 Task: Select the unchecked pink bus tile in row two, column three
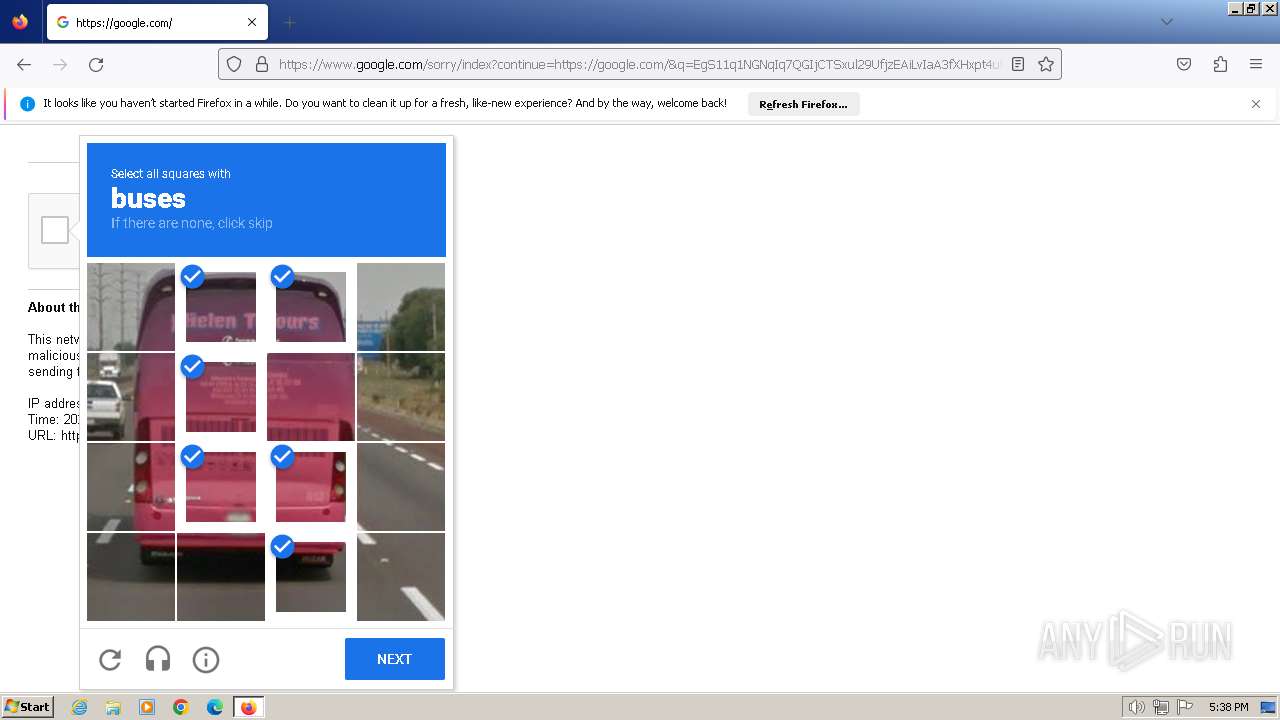[311, 397]
